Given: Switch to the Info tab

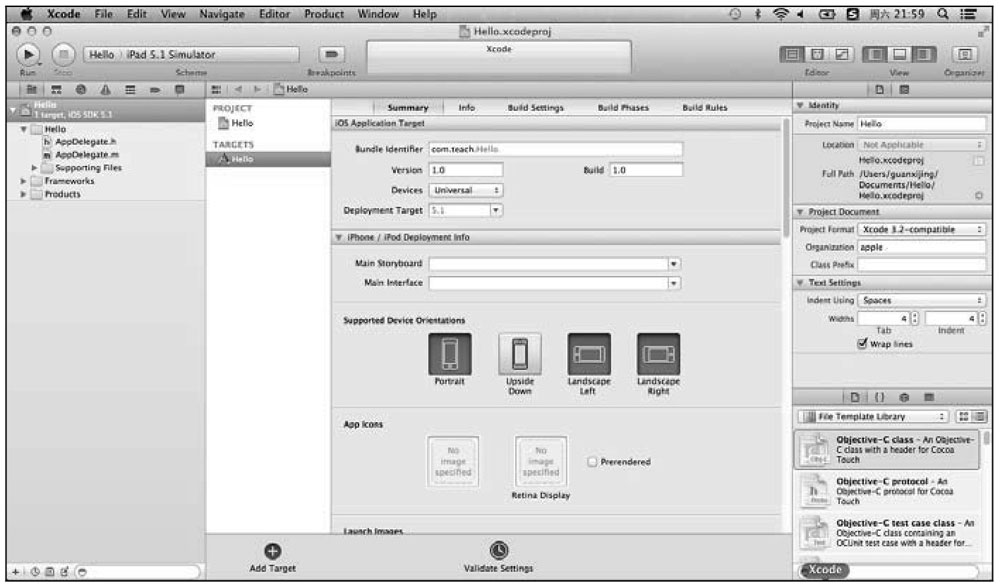Looking at the screenshot, I should point(466,108).
